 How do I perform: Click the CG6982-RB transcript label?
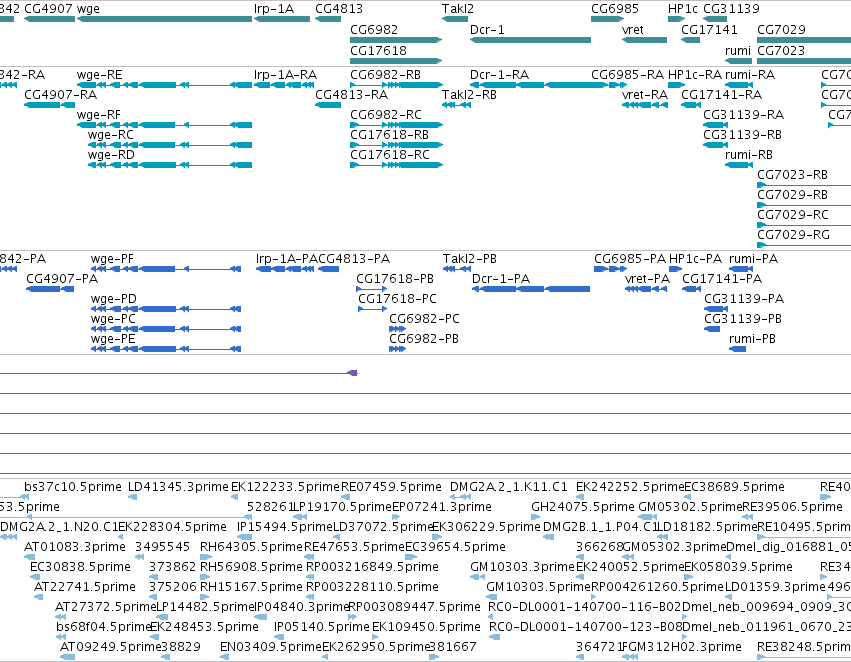click(x=385, y=74)
